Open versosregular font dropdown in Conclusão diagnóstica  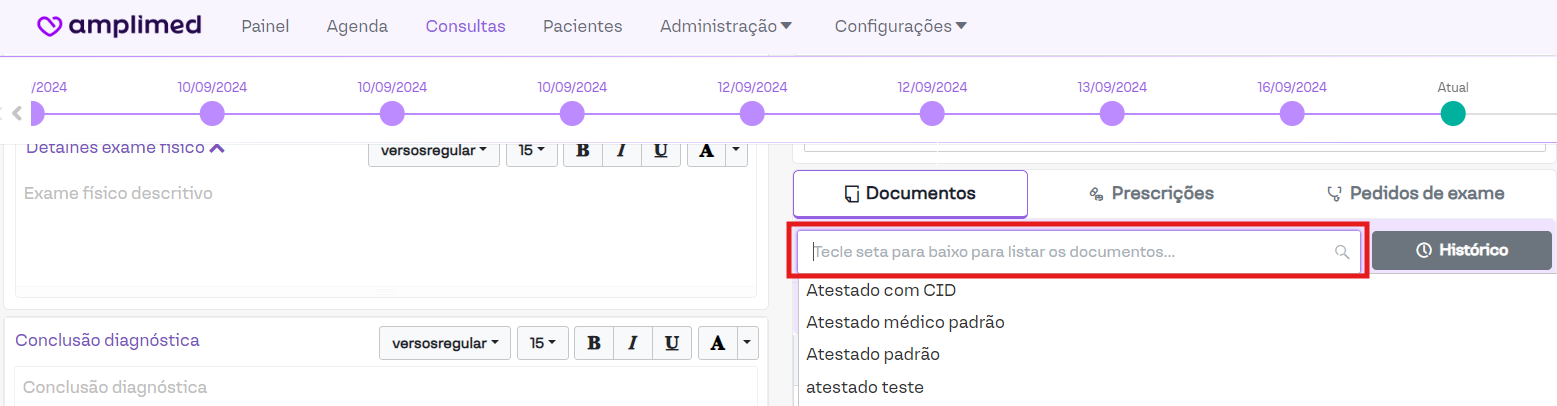coord(444,343)
